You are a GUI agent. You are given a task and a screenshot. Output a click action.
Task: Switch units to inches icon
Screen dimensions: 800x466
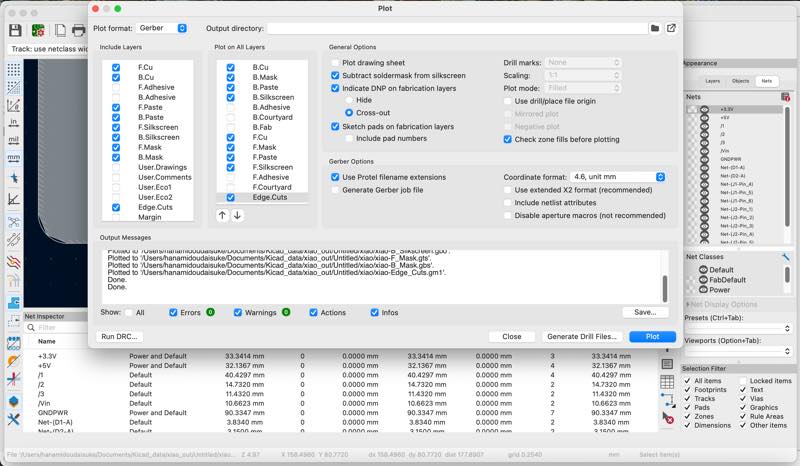[x=14, y=122]
